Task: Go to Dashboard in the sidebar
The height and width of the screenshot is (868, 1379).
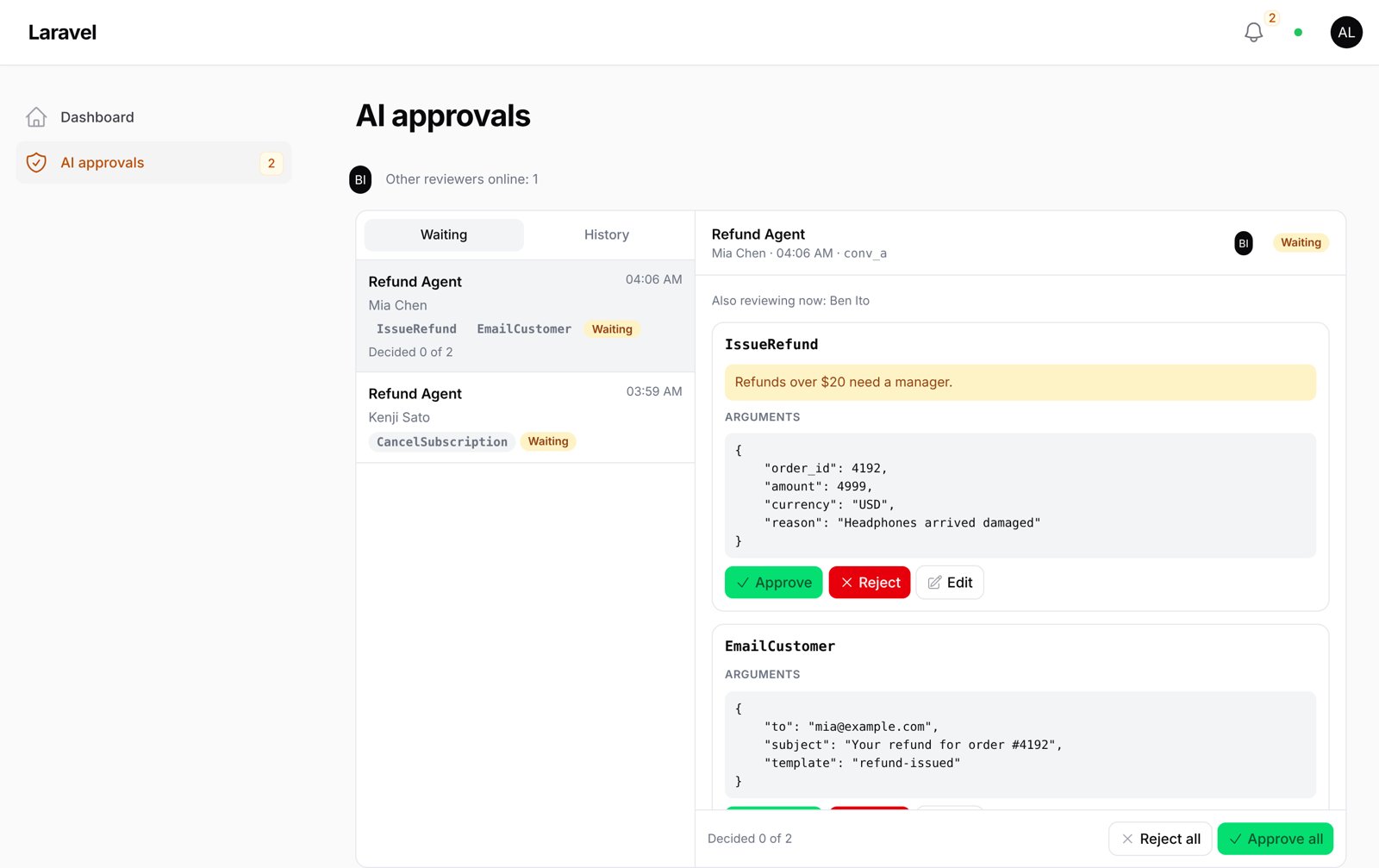Action: 153,117
